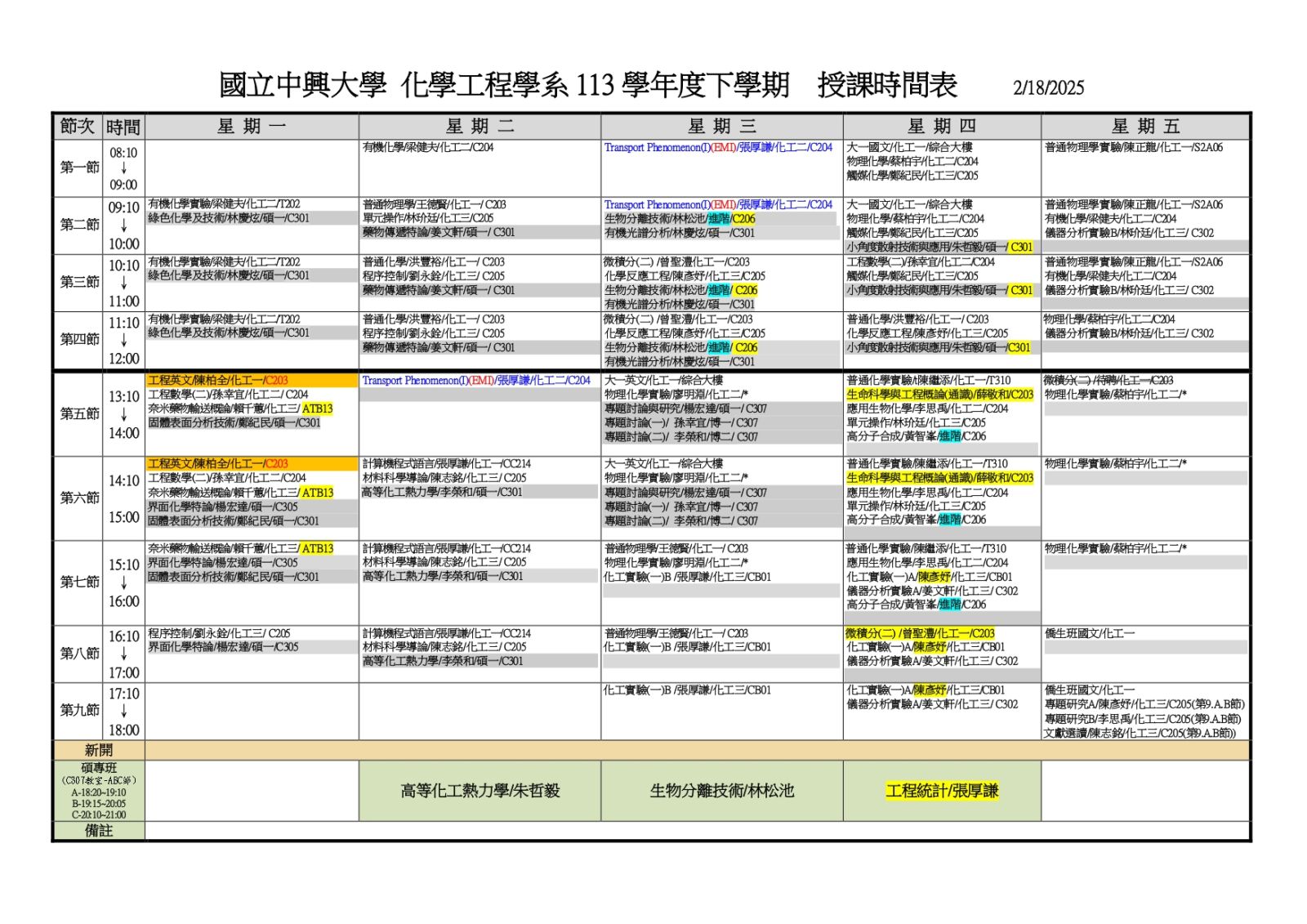
Task: Click '專題討論與研究/楊宏達' entry in 第五節 Wednesday
Action: point(686,409)
